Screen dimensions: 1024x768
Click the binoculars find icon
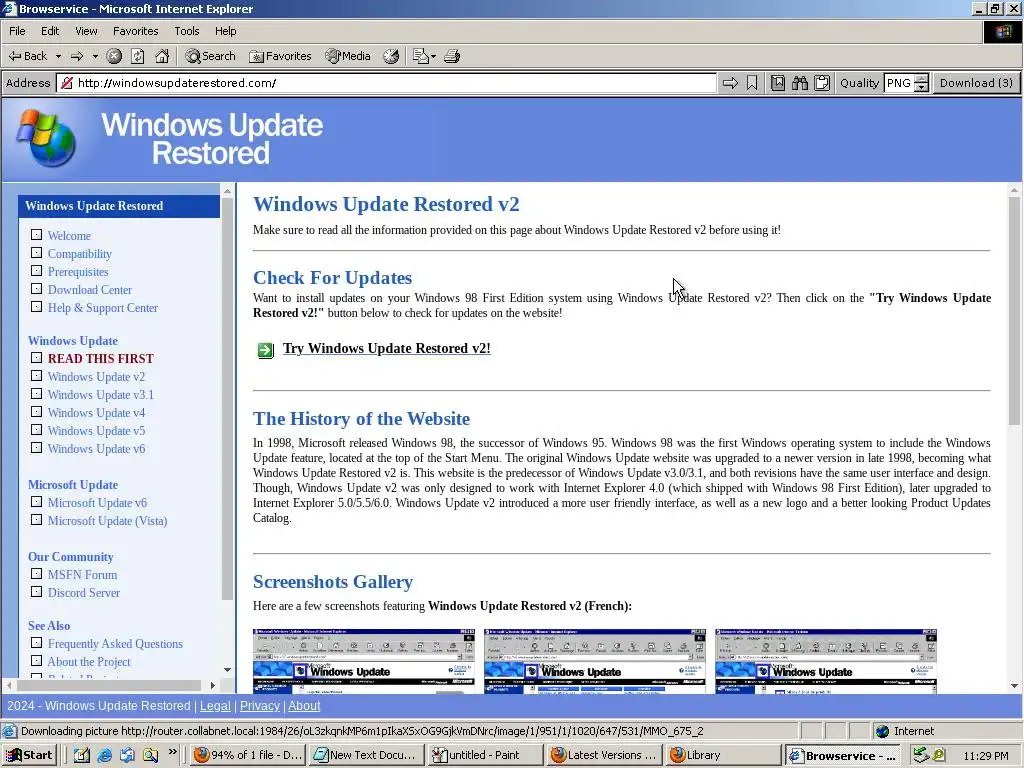click(800, 83)
